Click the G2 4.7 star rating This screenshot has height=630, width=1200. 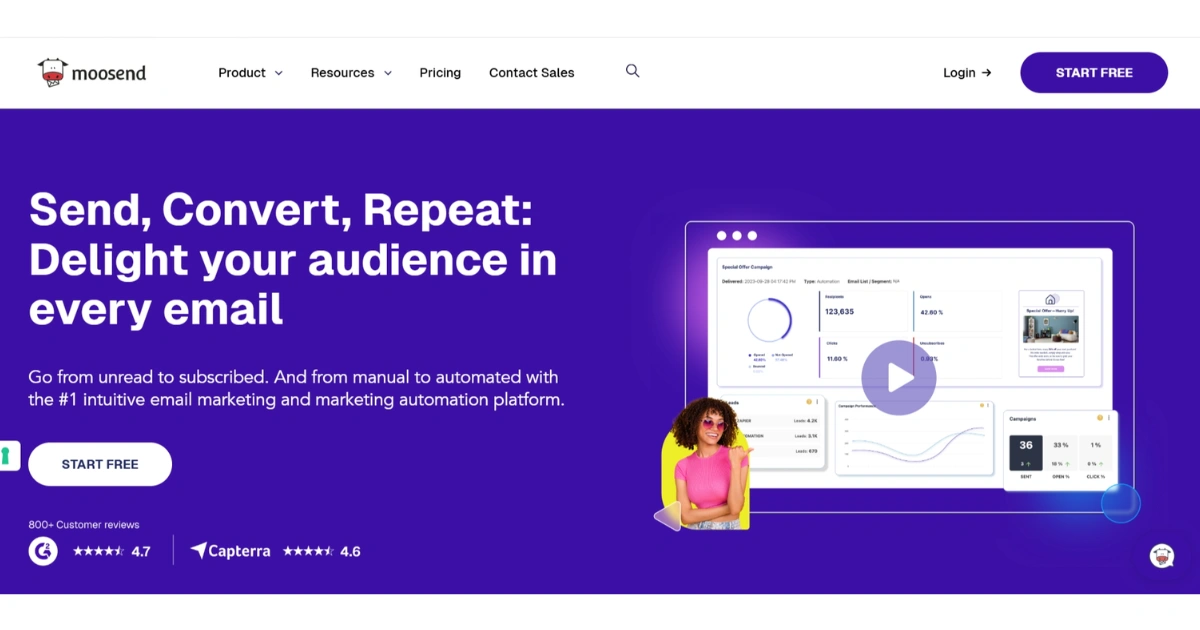tap(111, 551)
